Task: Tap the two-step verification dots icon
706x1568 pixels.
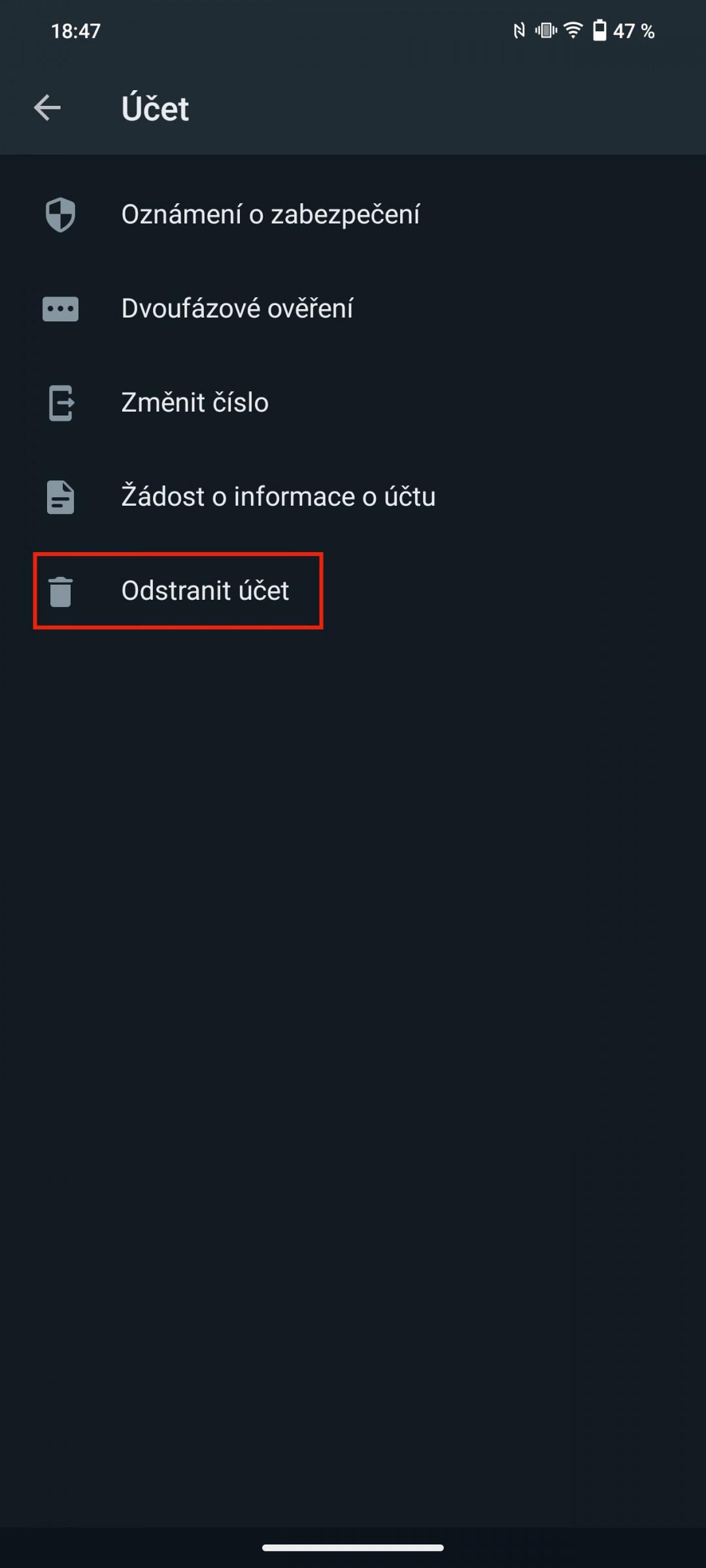Action: pyautogui.click(x=60, y=308)
